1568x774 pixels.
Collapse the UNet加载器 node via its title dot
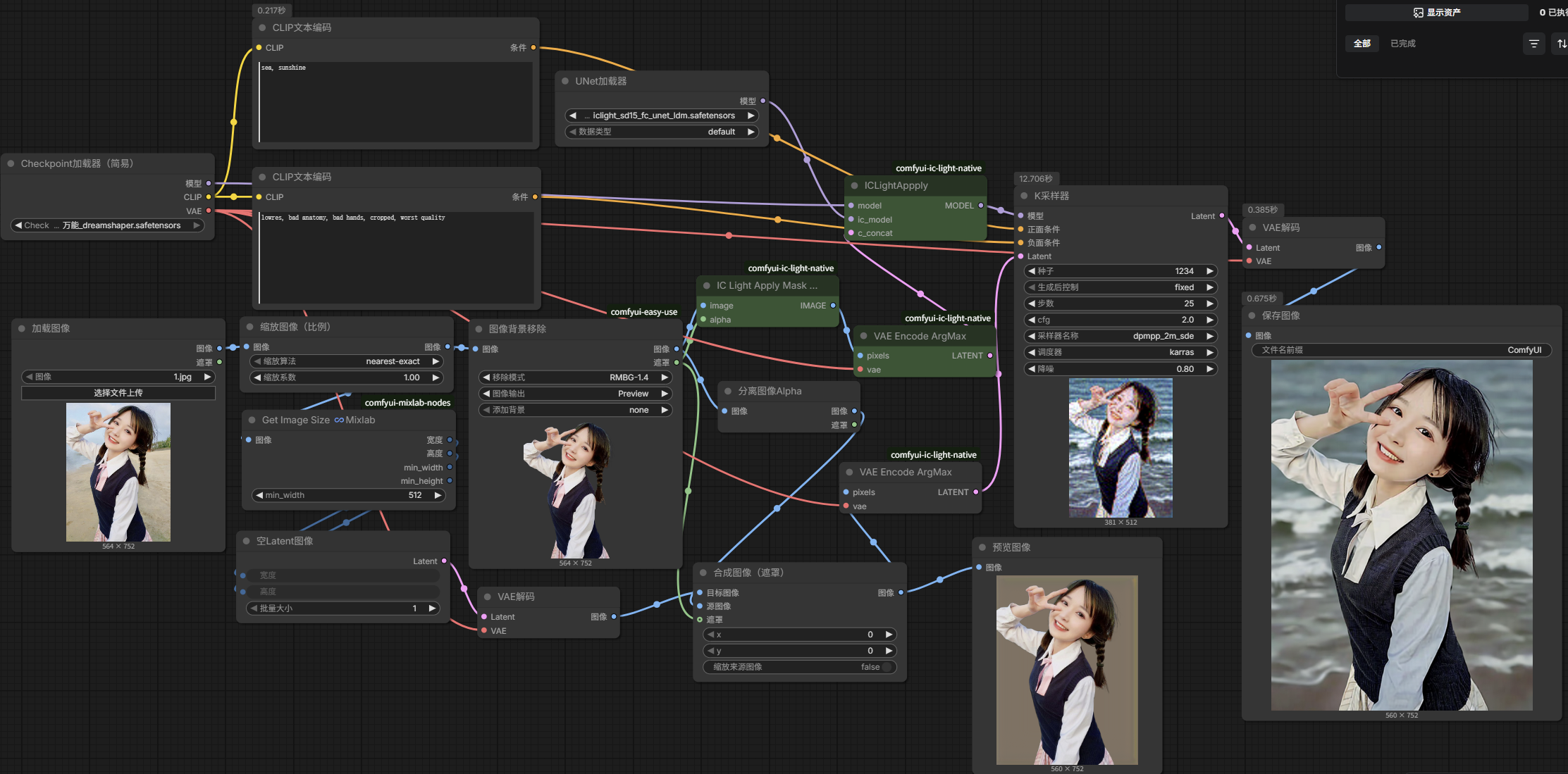[565, 81]
